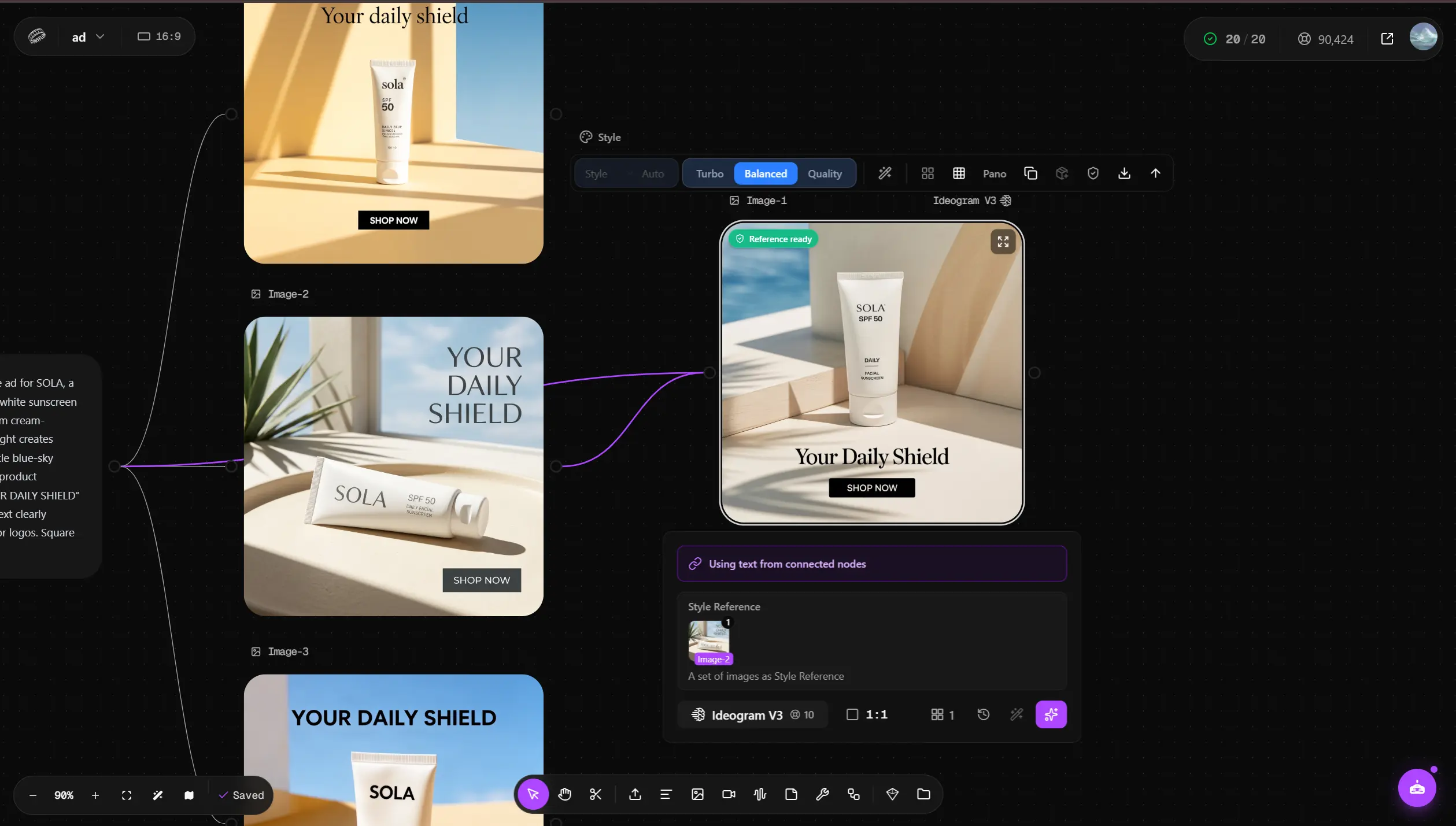Click the Image-2 style reference thumbnail

click(709, 642)
